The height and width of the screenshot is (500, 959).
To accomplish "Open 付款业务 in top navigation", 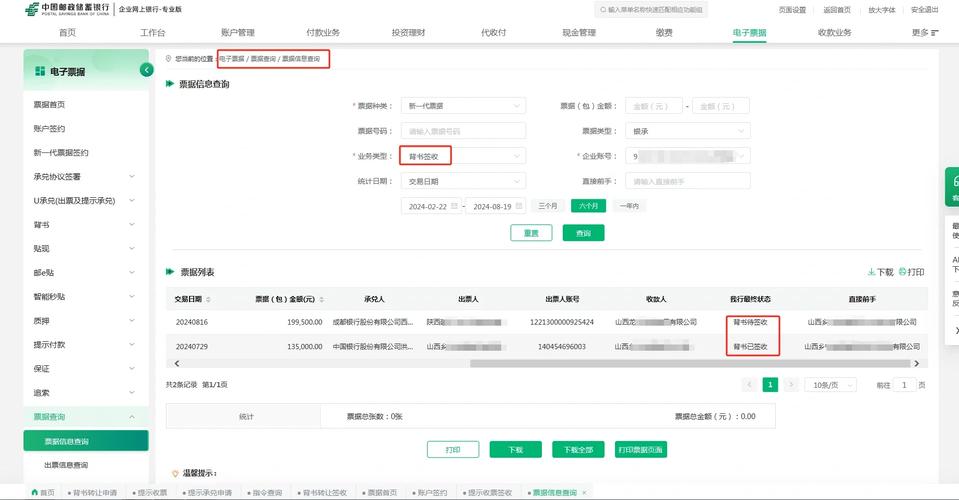I will [x=323, y=32].
